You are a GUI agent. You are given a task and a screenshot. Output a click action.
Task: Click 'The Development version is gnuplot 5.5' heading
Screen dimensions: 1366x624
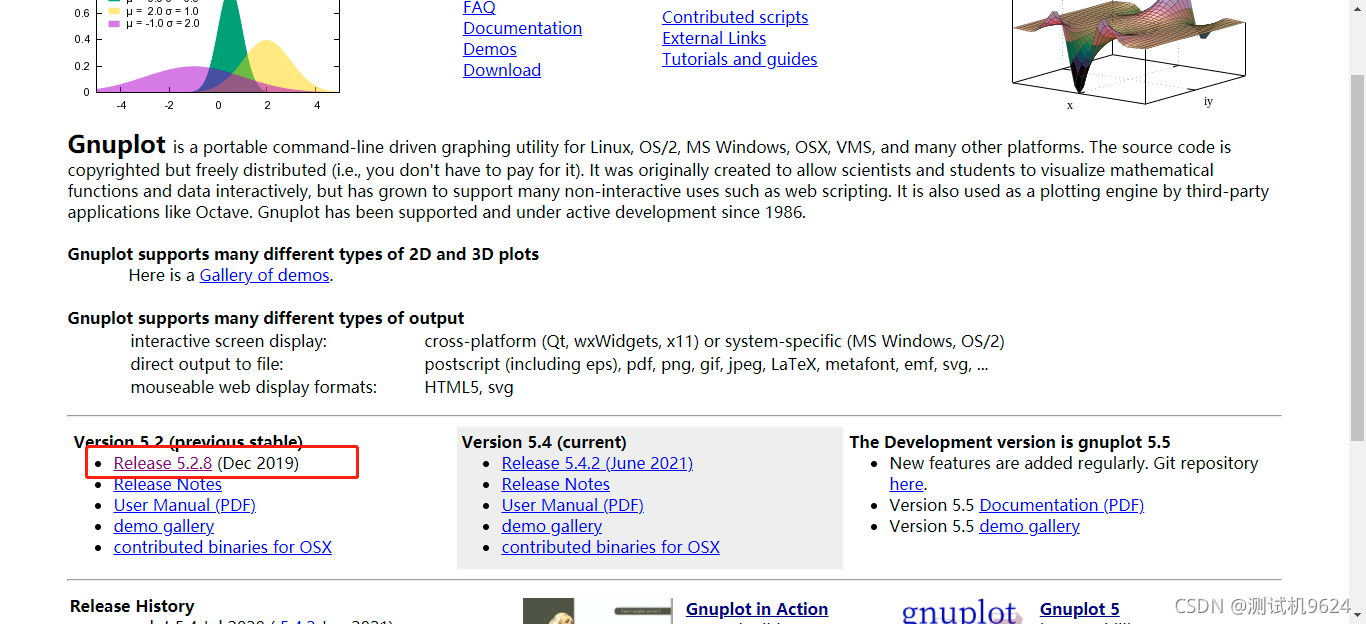pos(1010,442)
